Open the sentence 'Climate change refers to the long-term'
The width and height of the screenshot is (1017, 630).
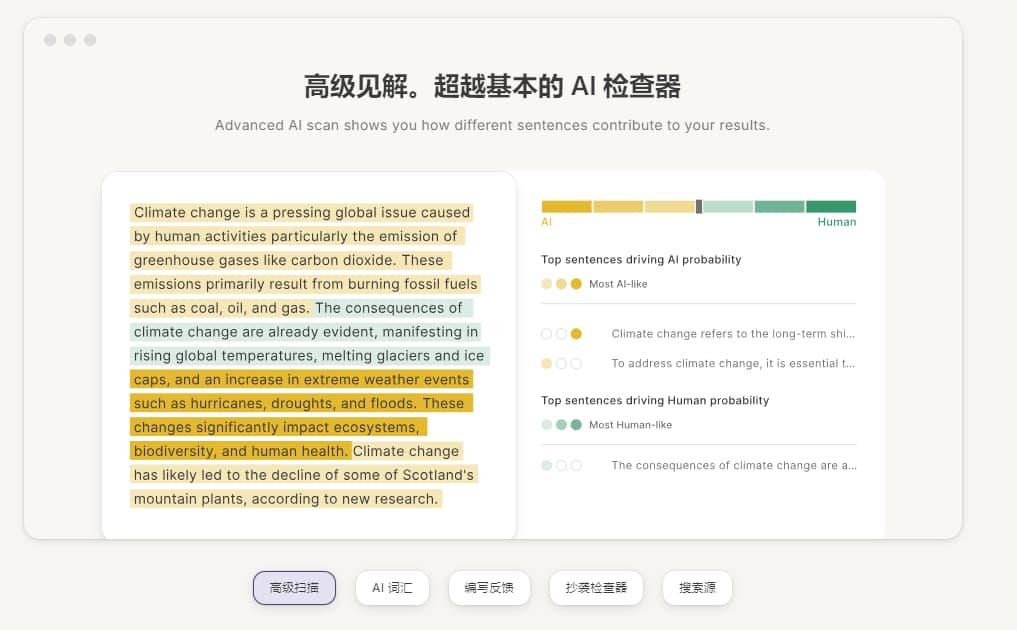point(733,334)
